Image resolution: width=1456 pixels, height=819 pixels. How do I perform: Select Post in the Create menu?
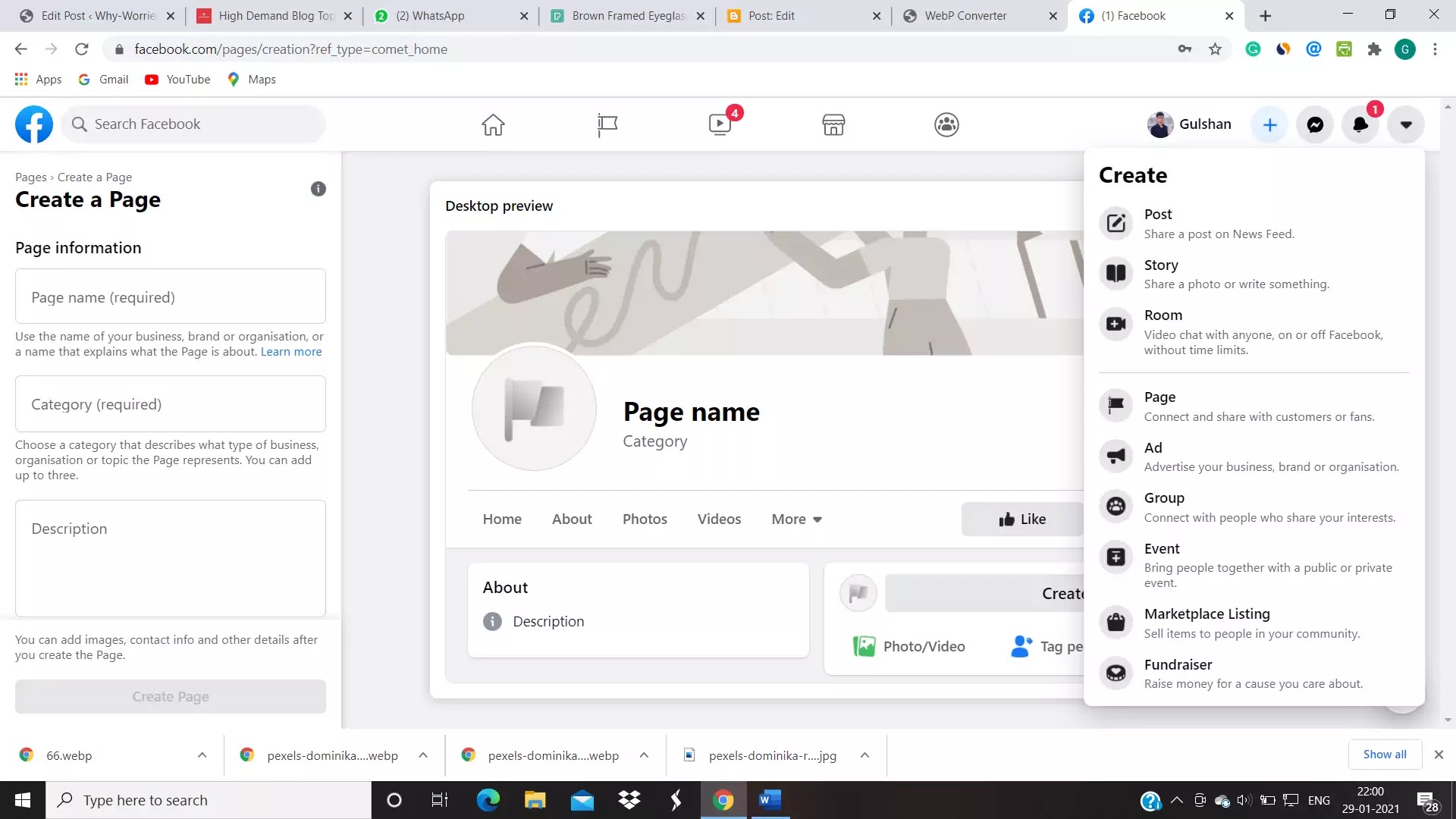coord(1254,224)
